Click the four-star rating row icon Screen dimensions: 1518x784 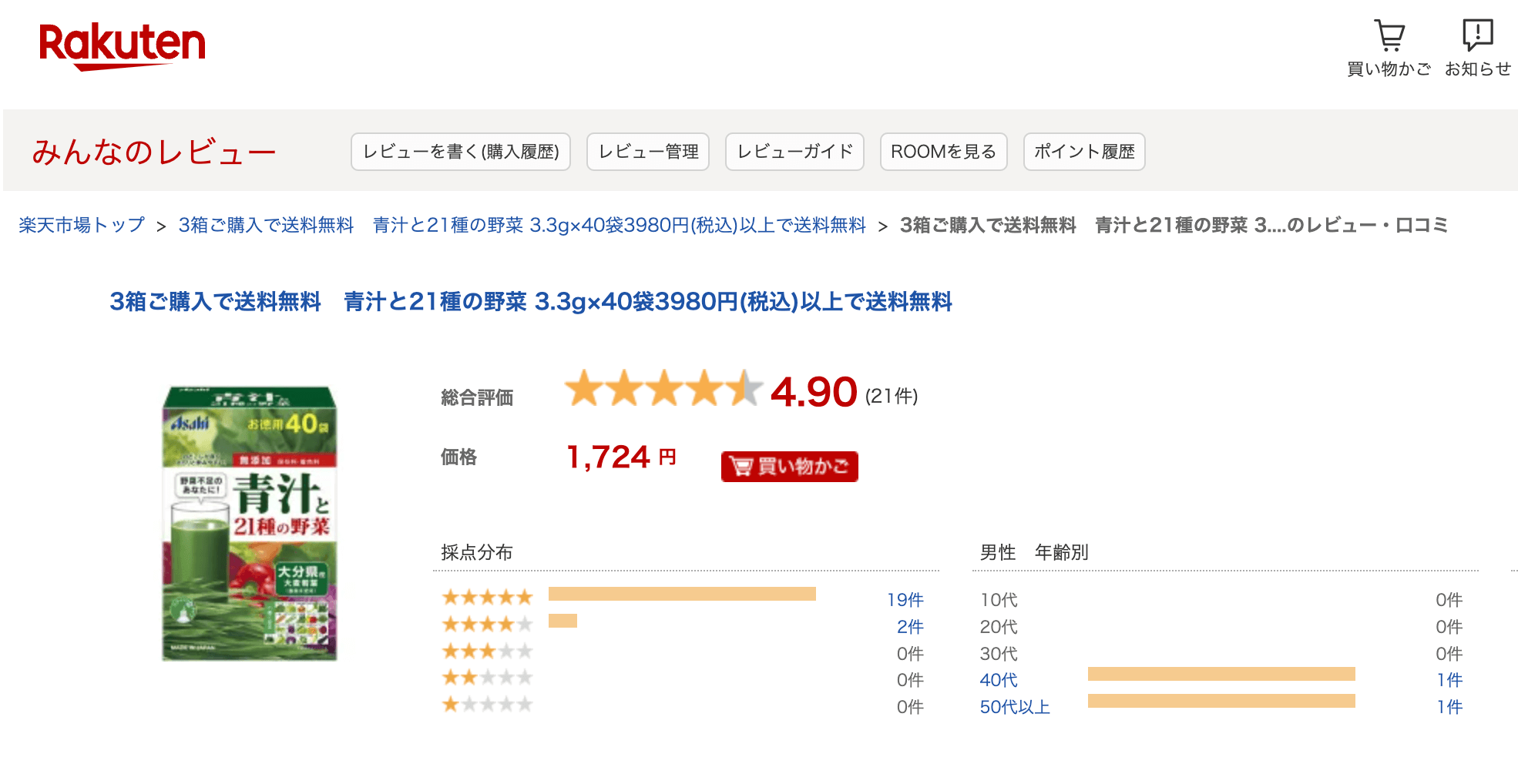coord(487,624)
